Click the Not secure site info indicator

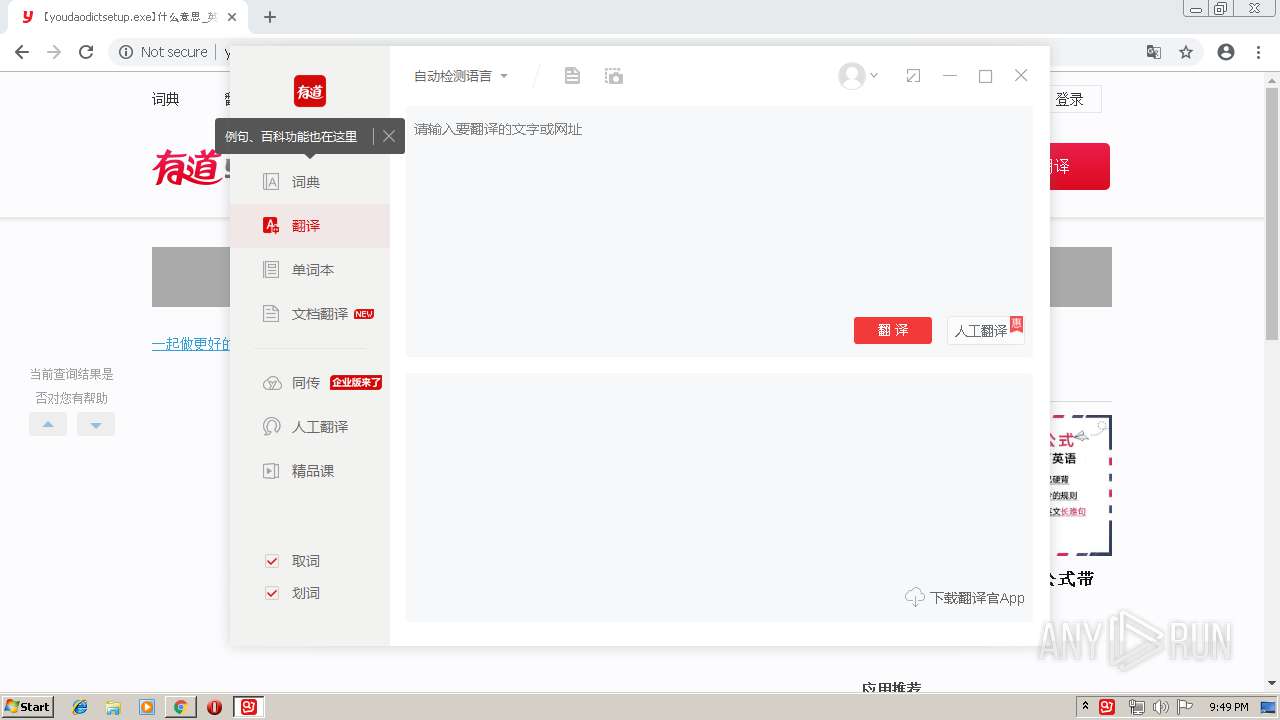click(x=163, y=52)
